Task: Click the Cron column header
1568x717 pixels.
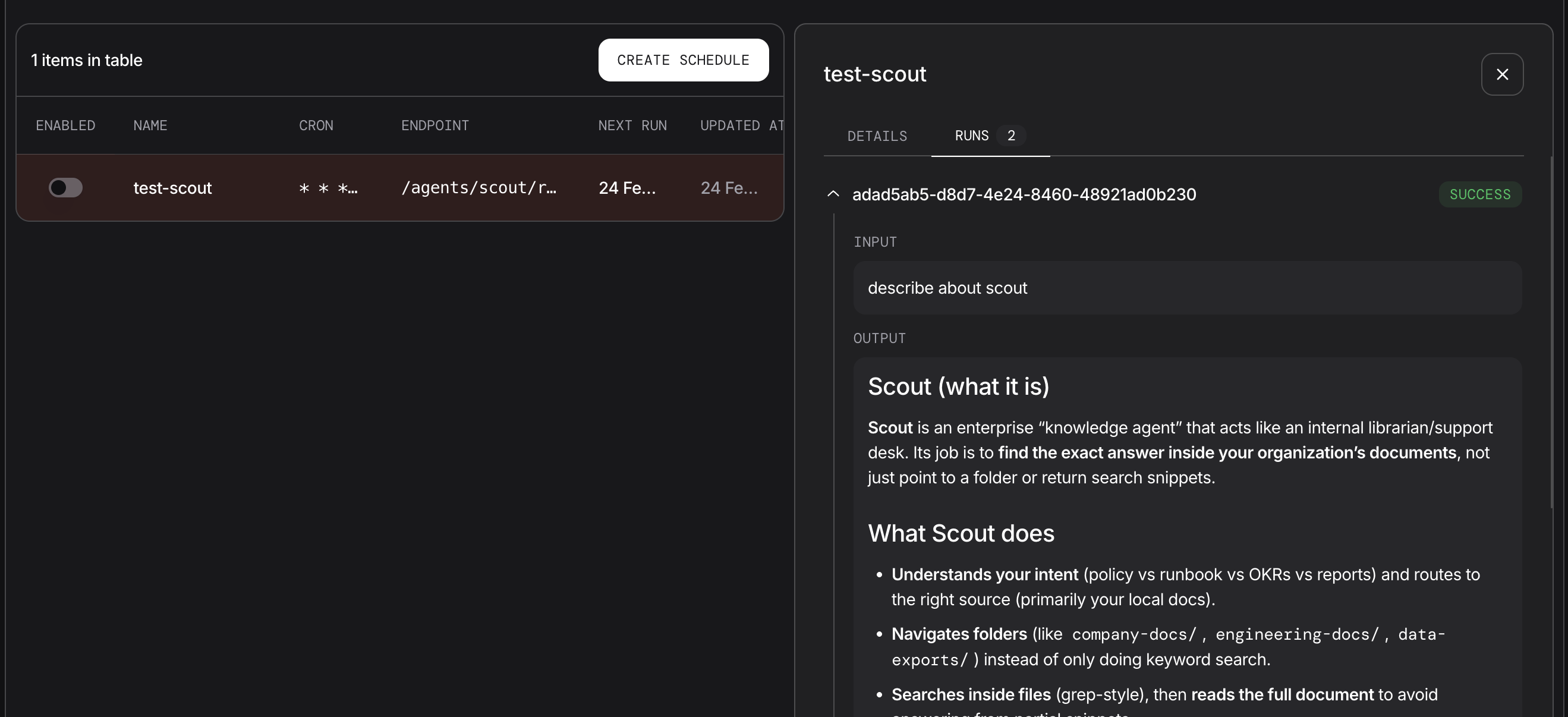Action: 316,125
